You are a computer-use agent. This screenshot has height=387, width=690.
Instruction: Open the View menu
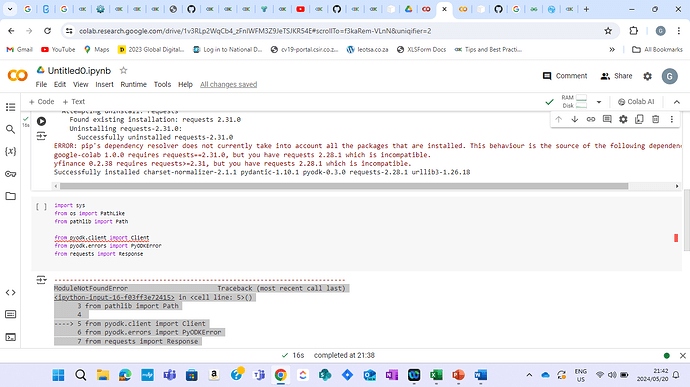tap(81, 85)
